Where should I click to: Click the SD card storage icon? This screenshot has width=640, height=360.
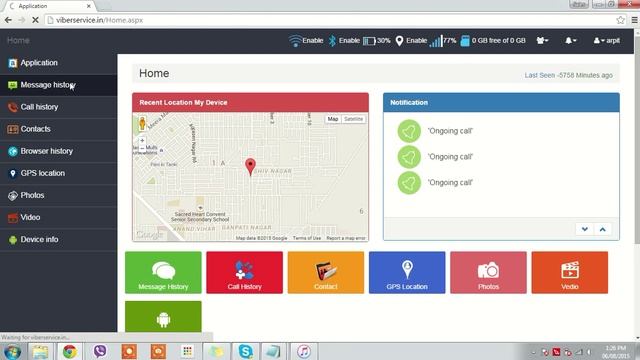click(x=465, y=41)
